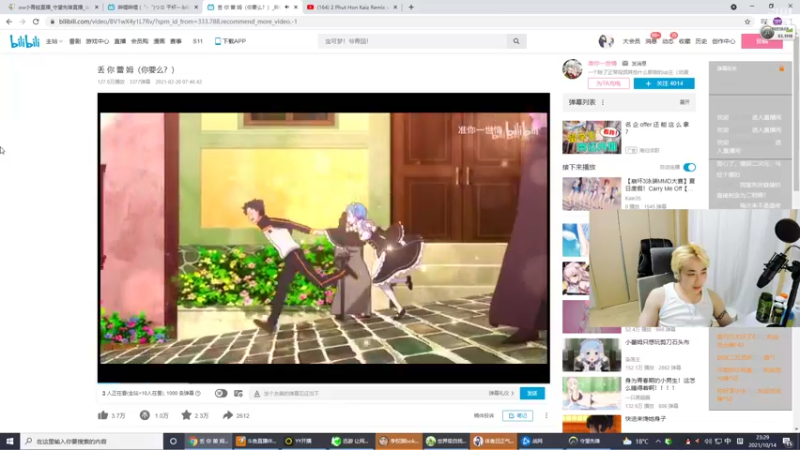Go back in browser history

9,21
